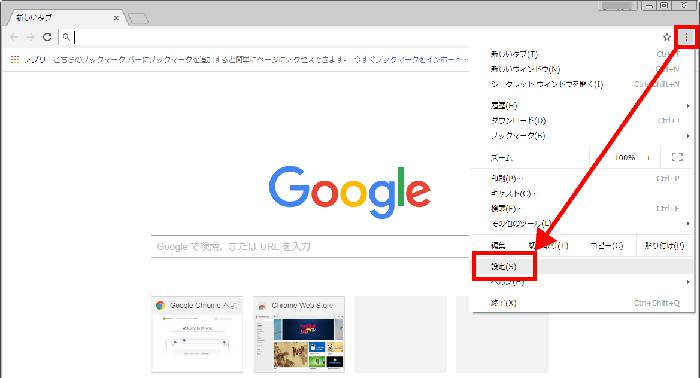Select the 新しいタブ browser tab
Viewport: 700px width, 378px height.
pos(67,18)
